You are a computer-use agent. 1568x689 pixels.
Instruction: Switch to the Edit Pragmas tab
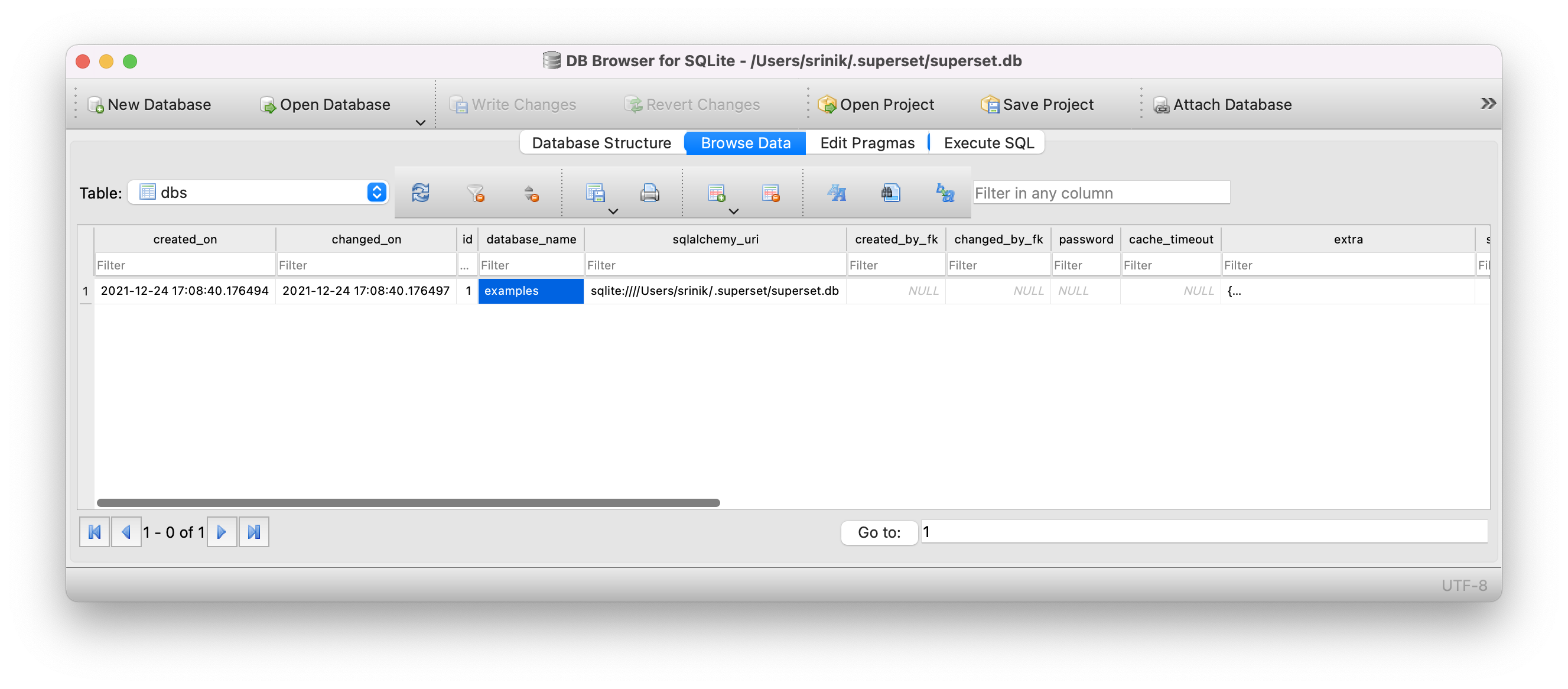[867, 143]
